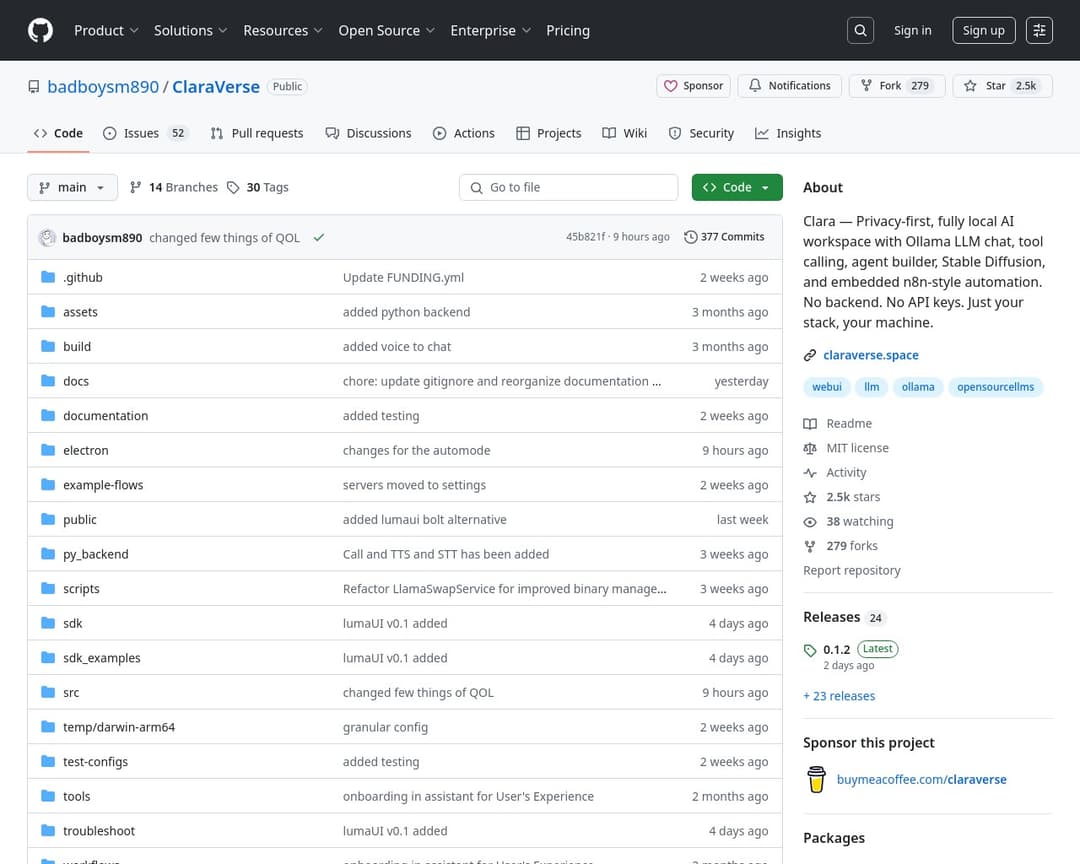Viewport: 1080px width, 864px height.
Task: Click the + 23 releases link
Action: point(839,697)
